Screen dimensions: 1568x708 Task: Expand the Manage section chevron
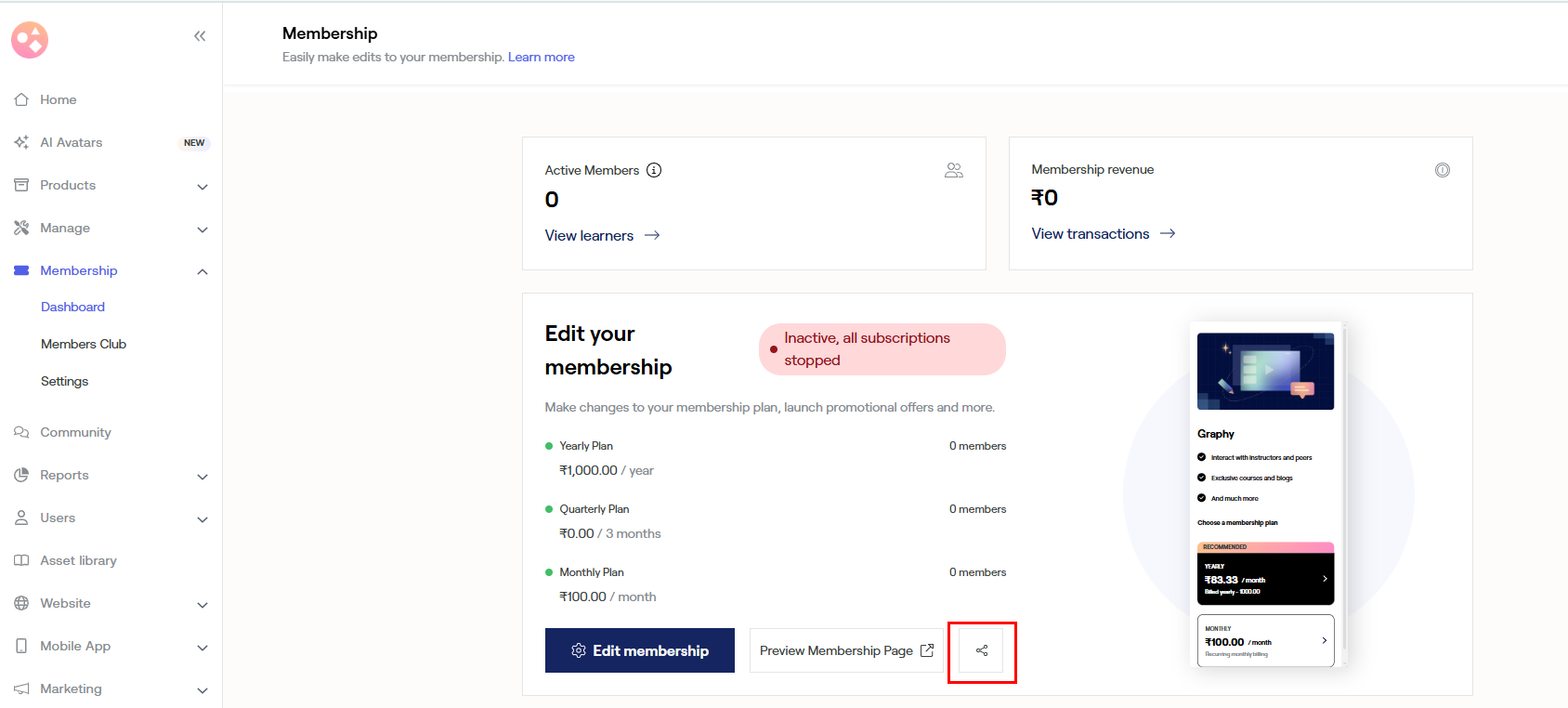point(202,229)
